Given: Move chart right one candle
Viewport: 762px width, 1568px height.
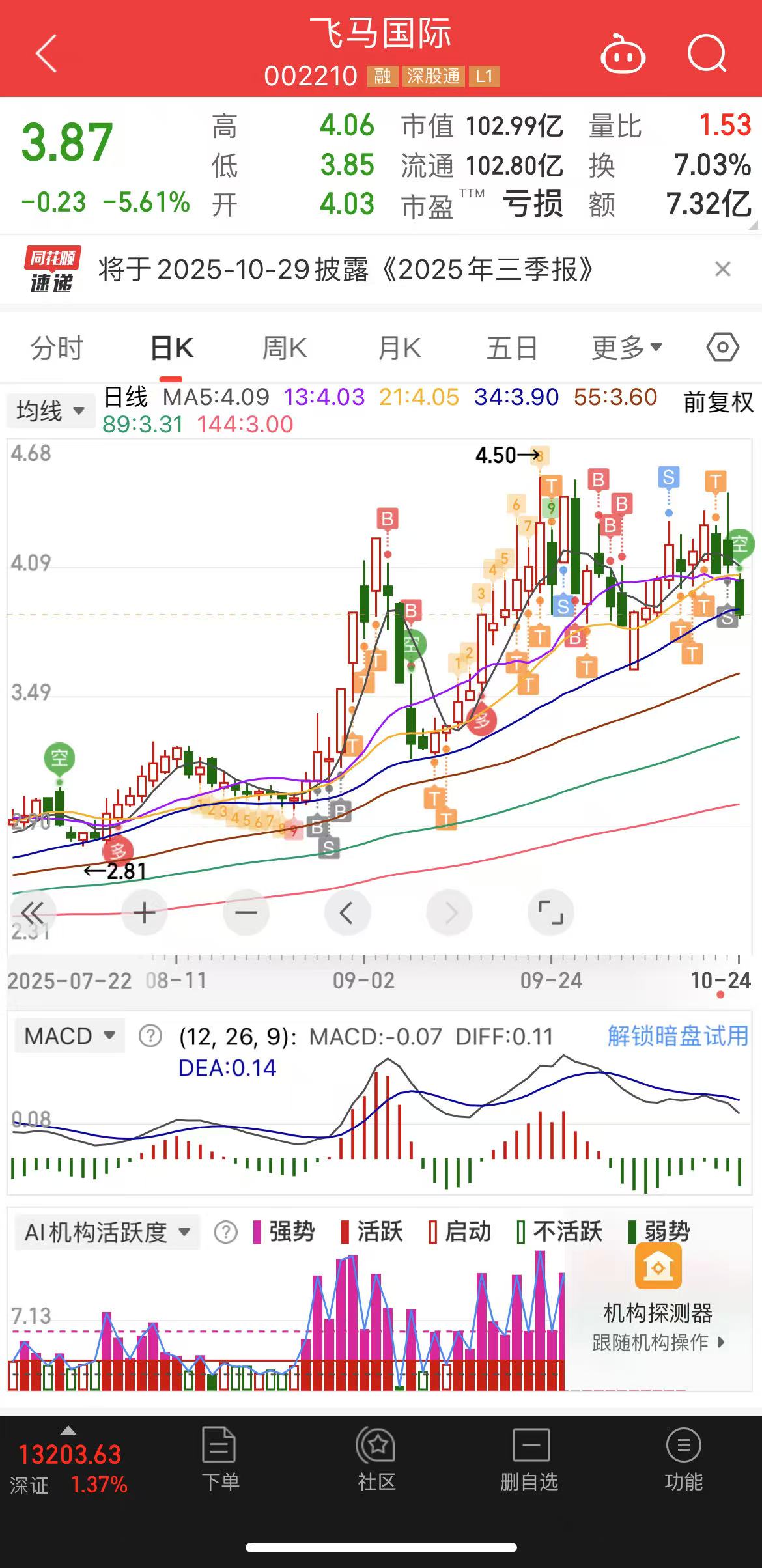Looking at the screenshot, I should point(449,912).
